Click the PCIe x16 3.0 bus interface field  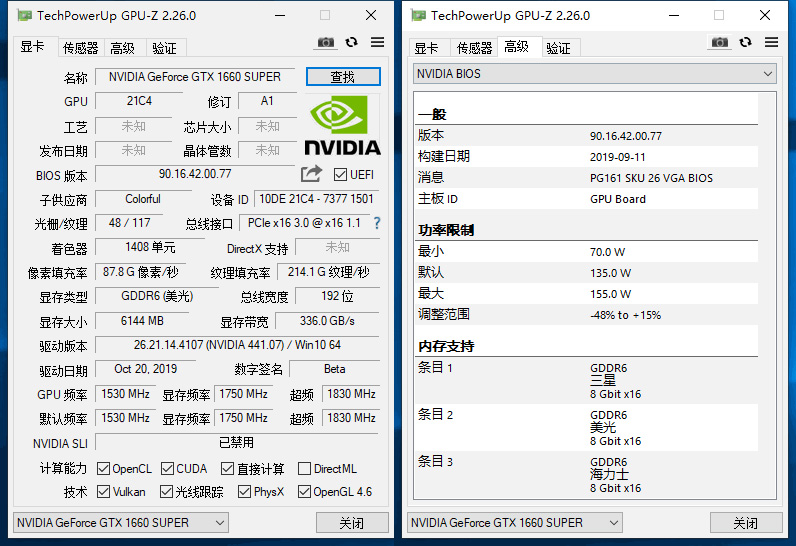(304, 223)
